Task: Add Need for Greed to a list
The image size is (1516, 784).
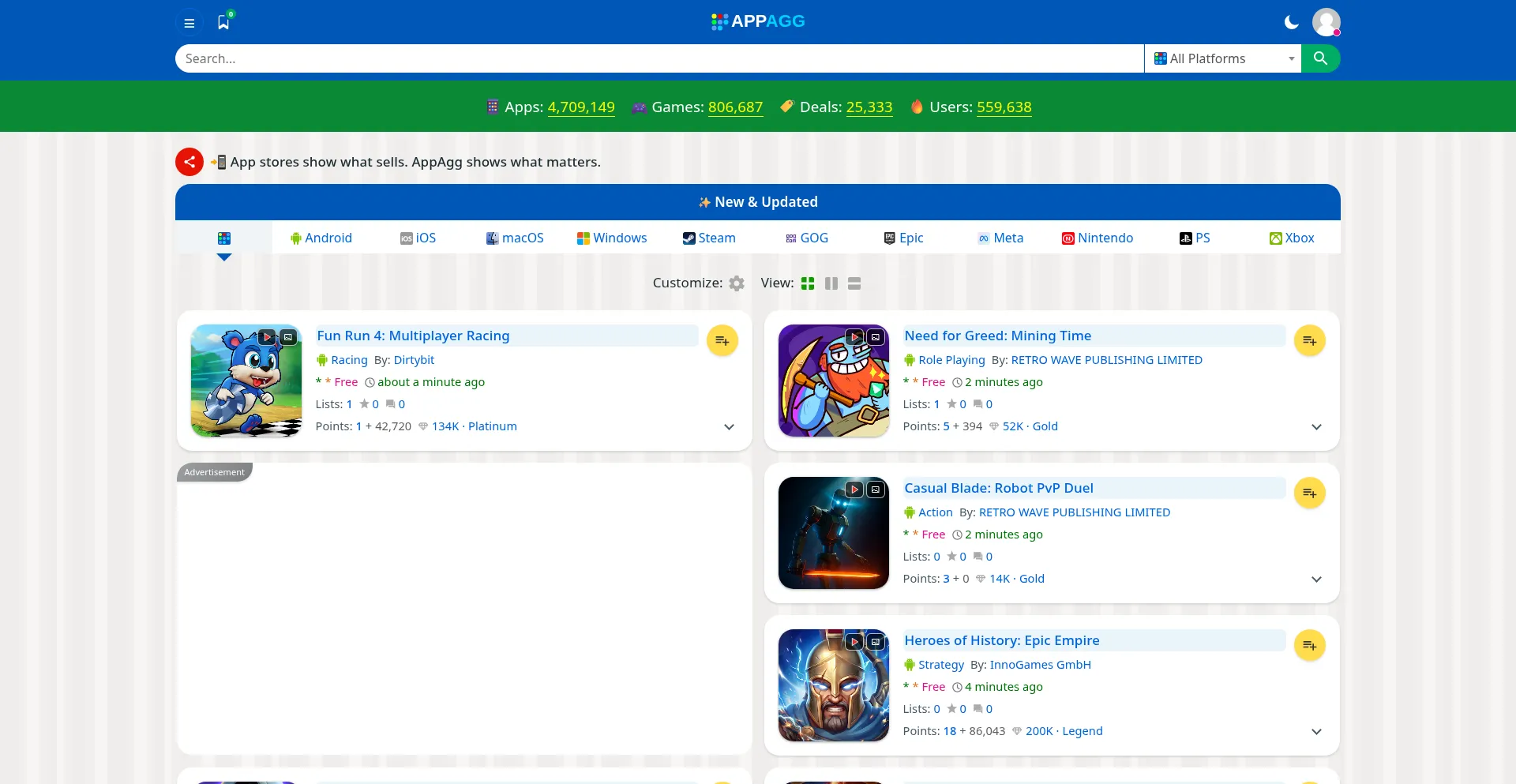Action: [1310, 340]
